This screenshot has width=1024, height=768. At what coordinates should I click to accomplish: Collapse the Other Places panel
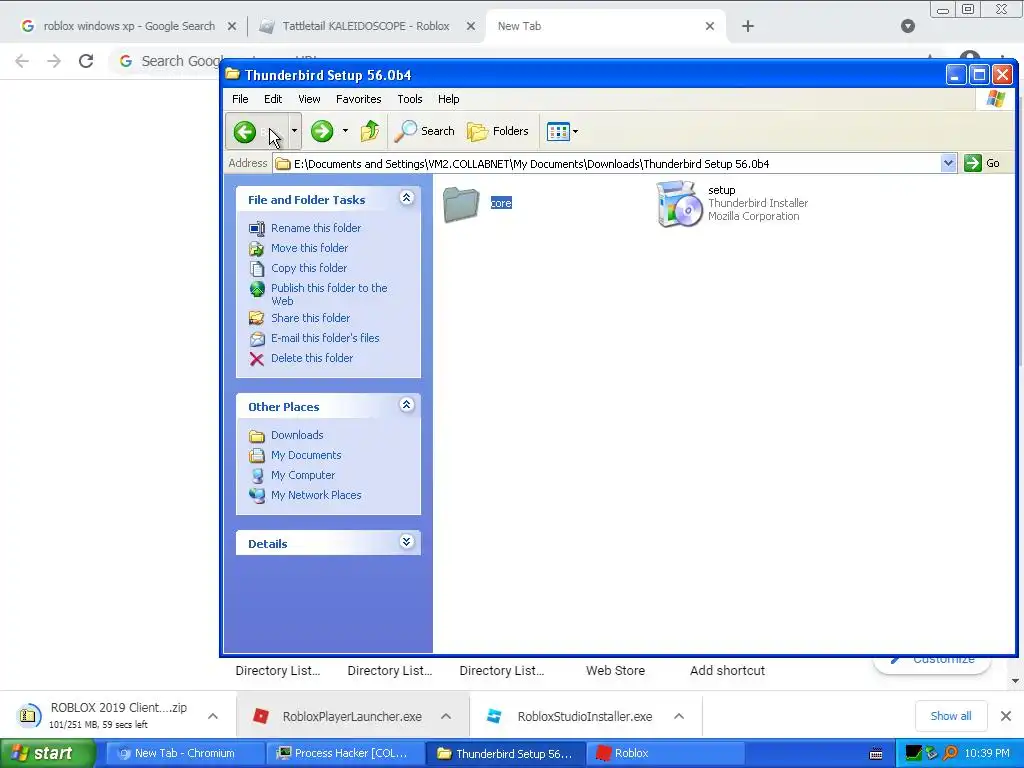click(406, 405)
